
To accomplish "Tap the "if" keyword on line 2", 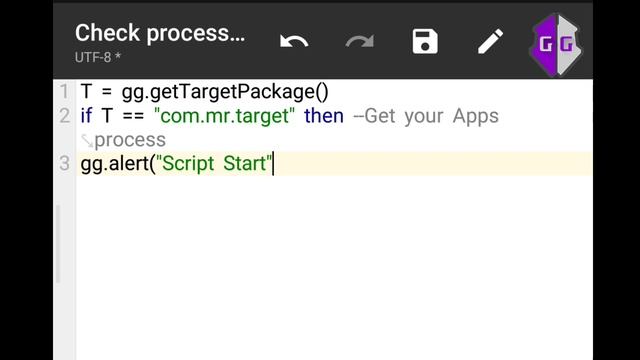I will click(86, 116).
